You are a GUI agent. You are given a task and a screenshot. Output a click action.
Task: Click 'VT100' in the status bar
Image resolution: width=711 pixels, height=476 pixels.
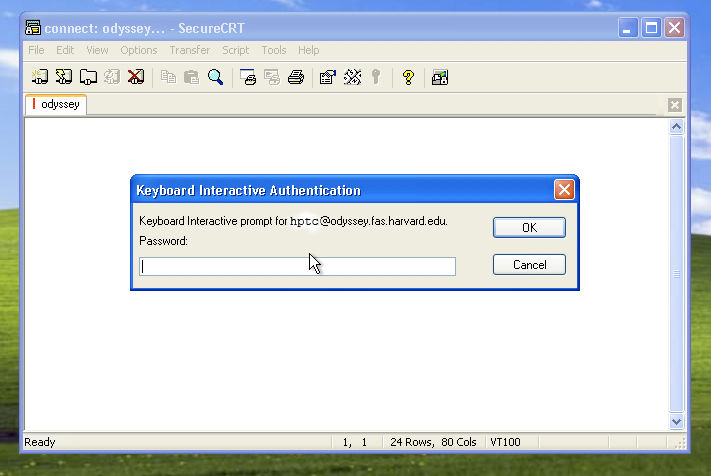[505, 442]
